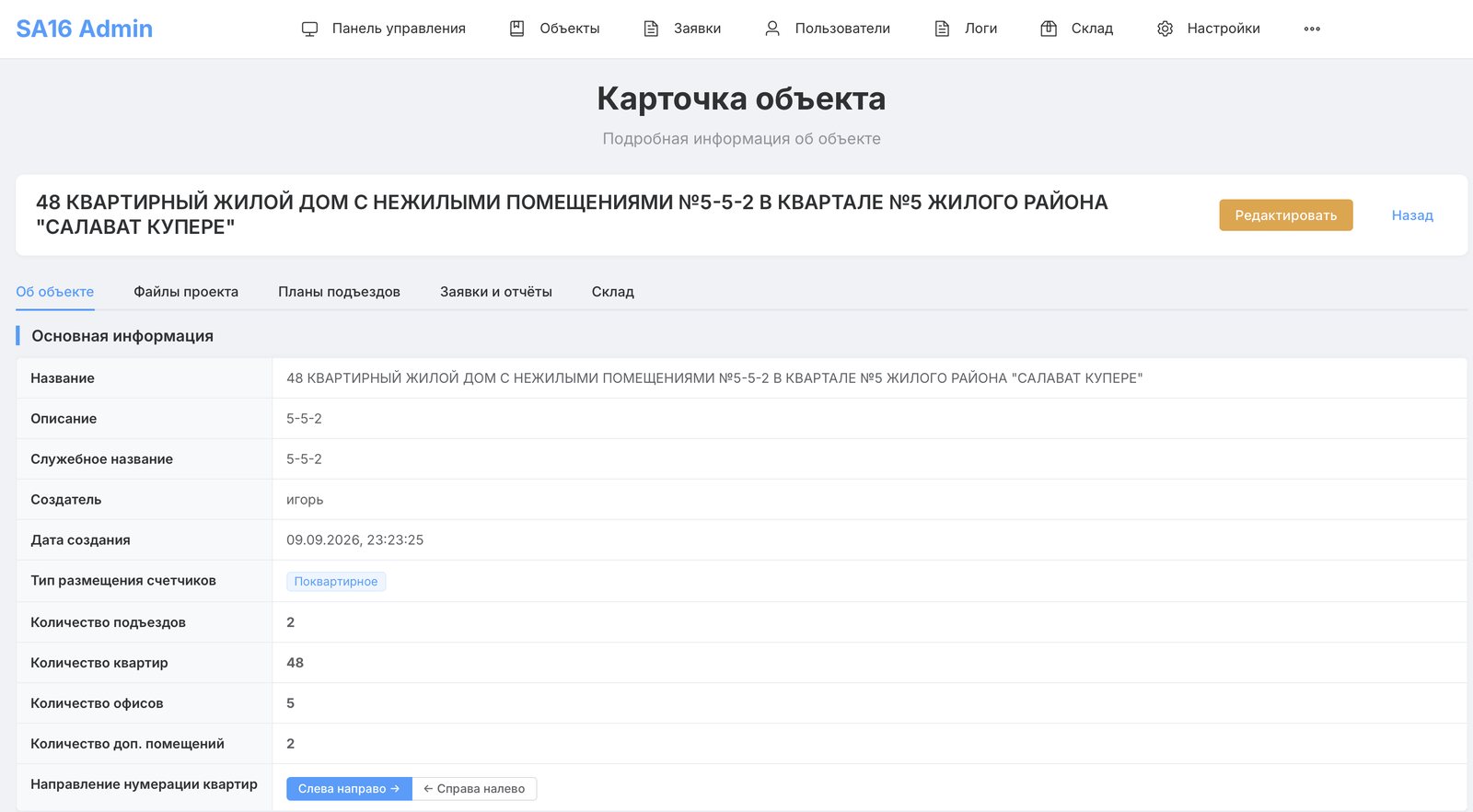Image resolution: width=1473 pixels, height=812 pixels.
Task: Click the Название row value text
Action: pos(714,378)
